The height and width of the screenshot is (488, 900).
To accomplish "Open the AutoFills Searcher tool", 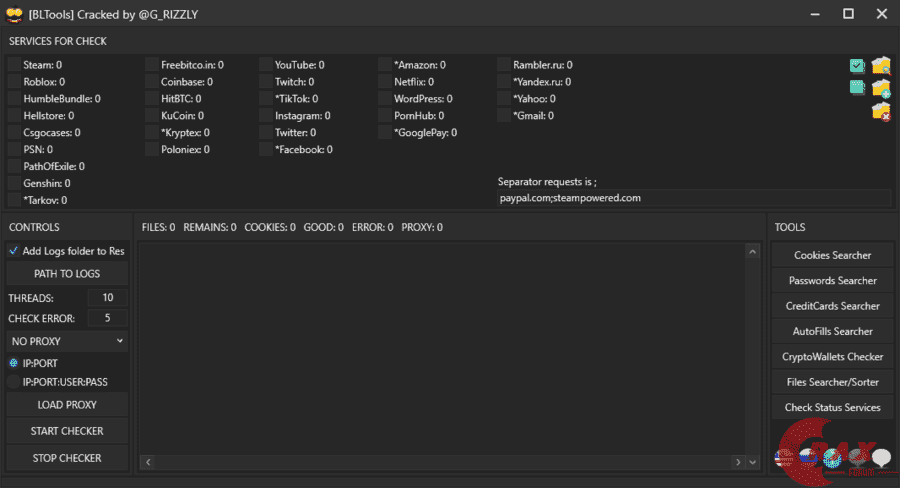I will point(832,331).
